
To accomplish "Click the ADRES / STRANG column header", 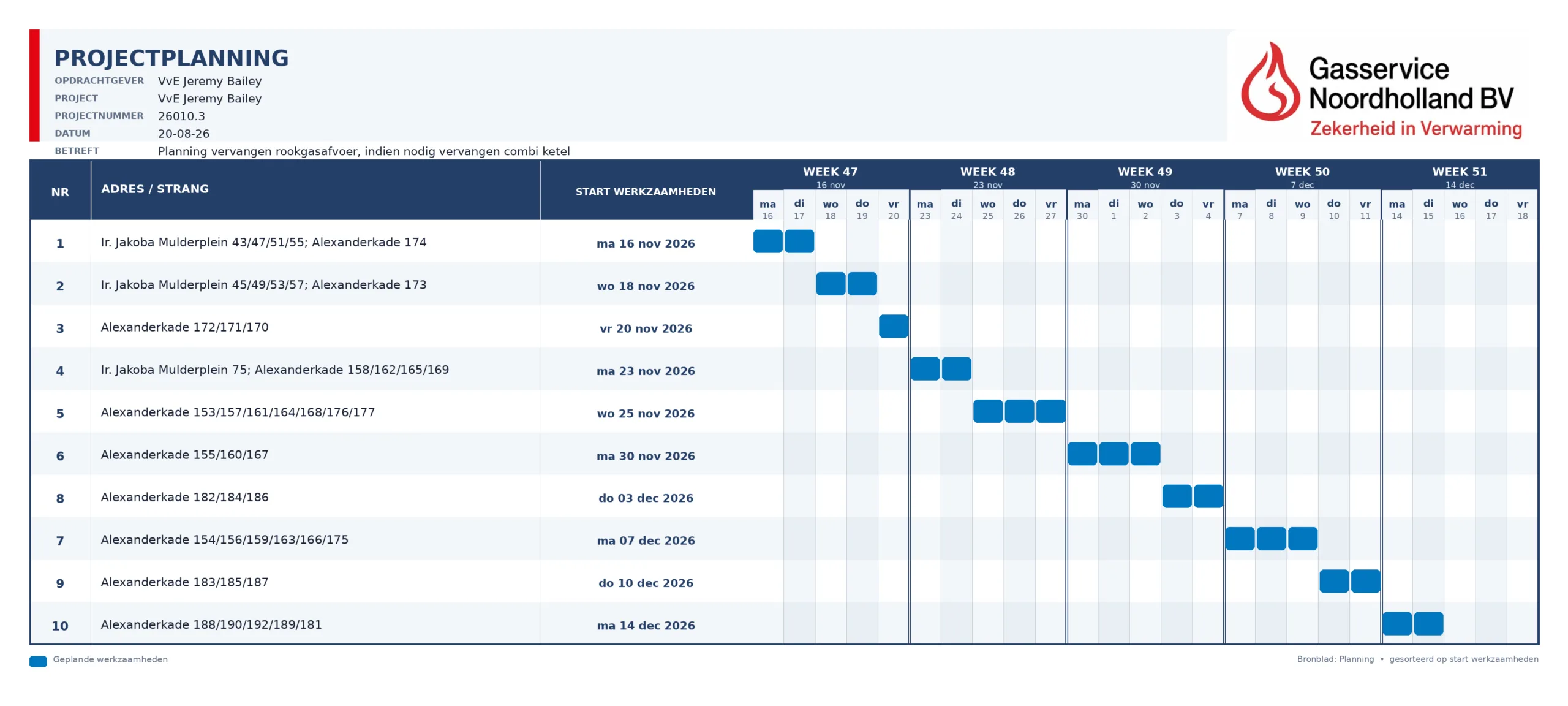I will pos(155,189).
